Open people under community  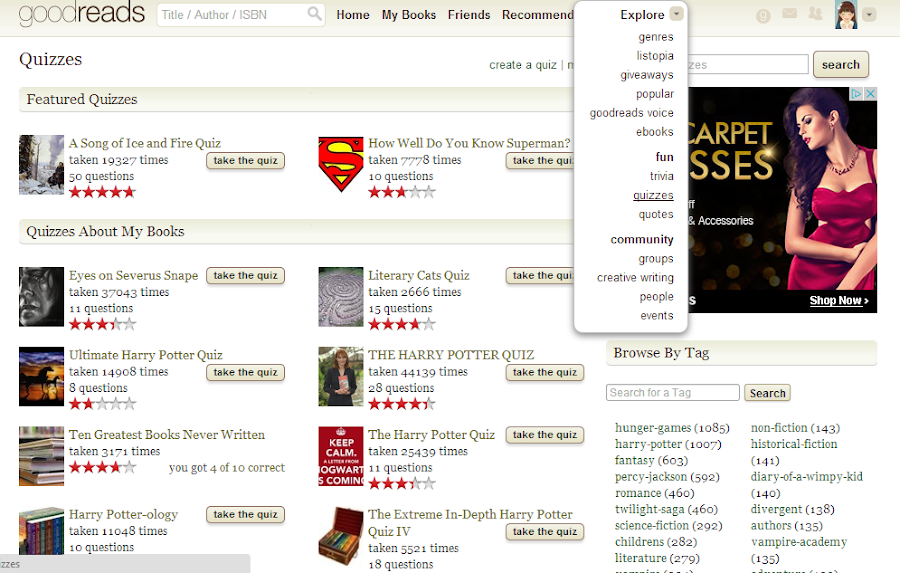pyautogui.click(x=657, y=296)
